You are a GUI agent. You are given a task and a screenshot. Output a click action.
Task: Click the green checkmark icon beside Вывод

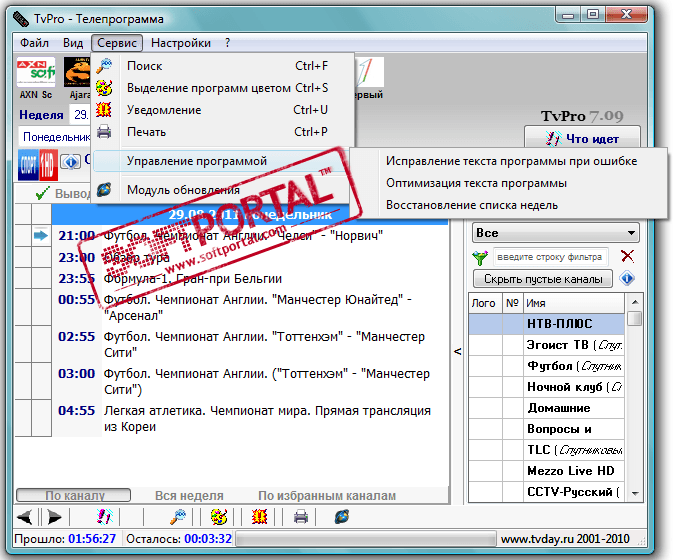(x=42, y=193)
